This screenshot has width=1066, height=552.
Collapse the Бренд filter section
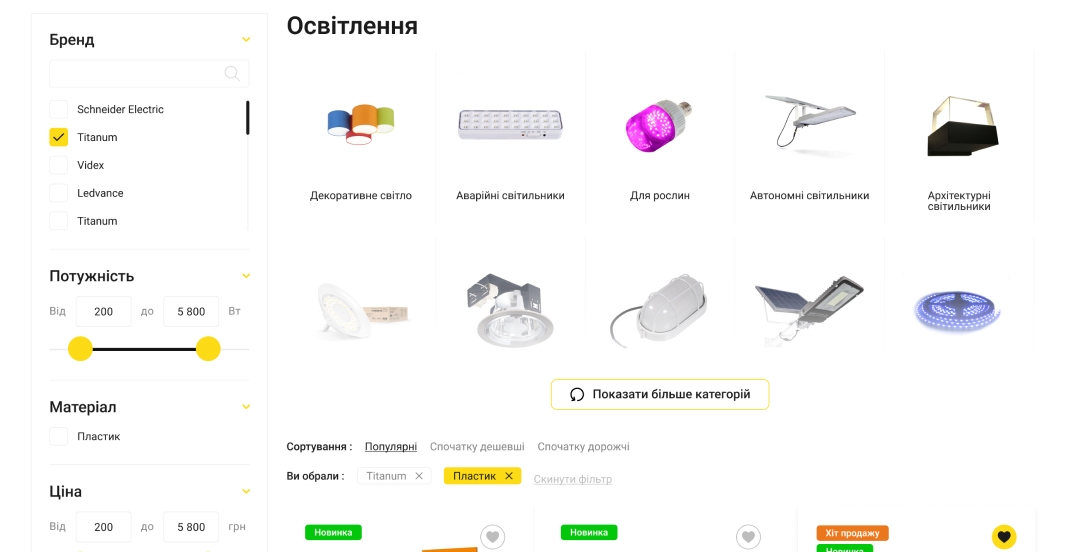pos(246,39)
